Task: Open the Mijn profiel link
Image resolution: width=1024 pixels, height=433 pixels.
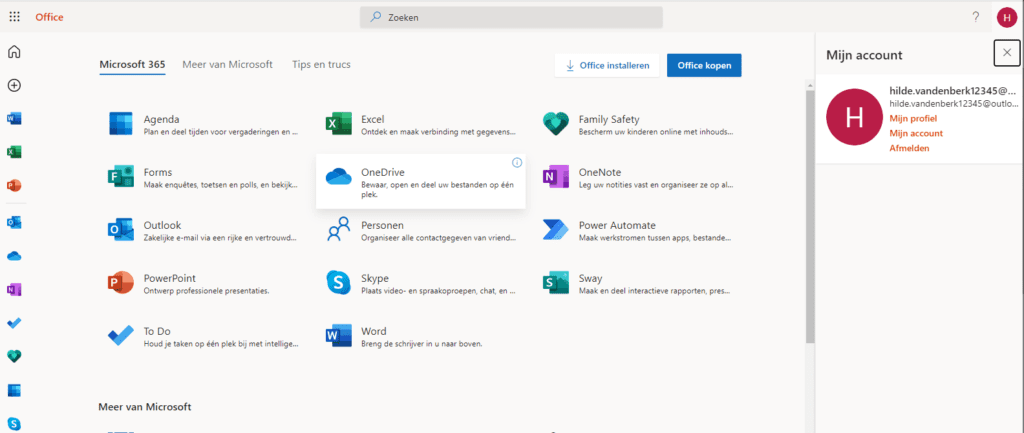Action: (913, 119)
